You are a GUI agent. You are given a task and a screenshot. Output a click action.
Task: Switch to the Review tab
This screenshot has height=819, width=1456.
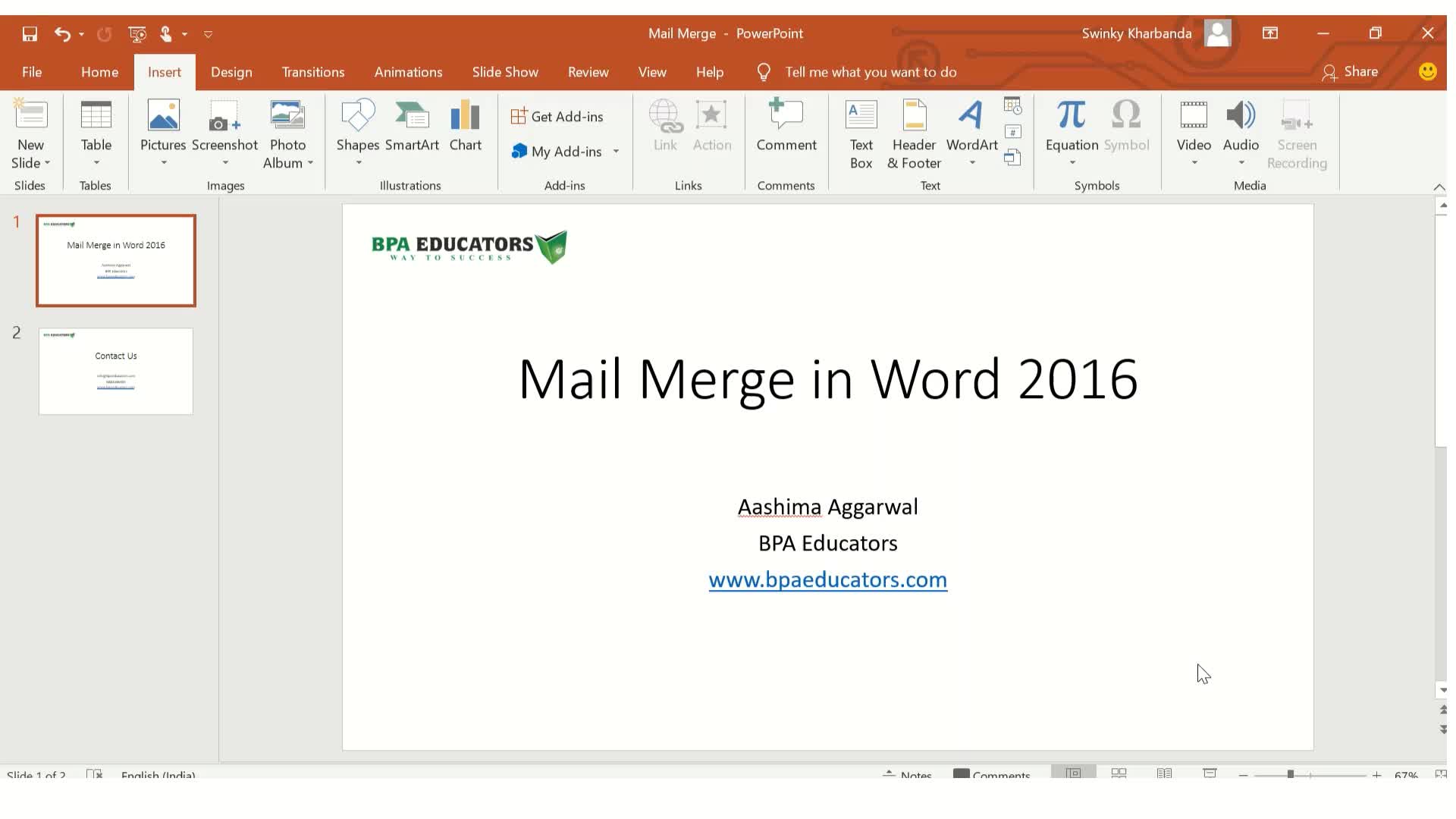point(588,72)
